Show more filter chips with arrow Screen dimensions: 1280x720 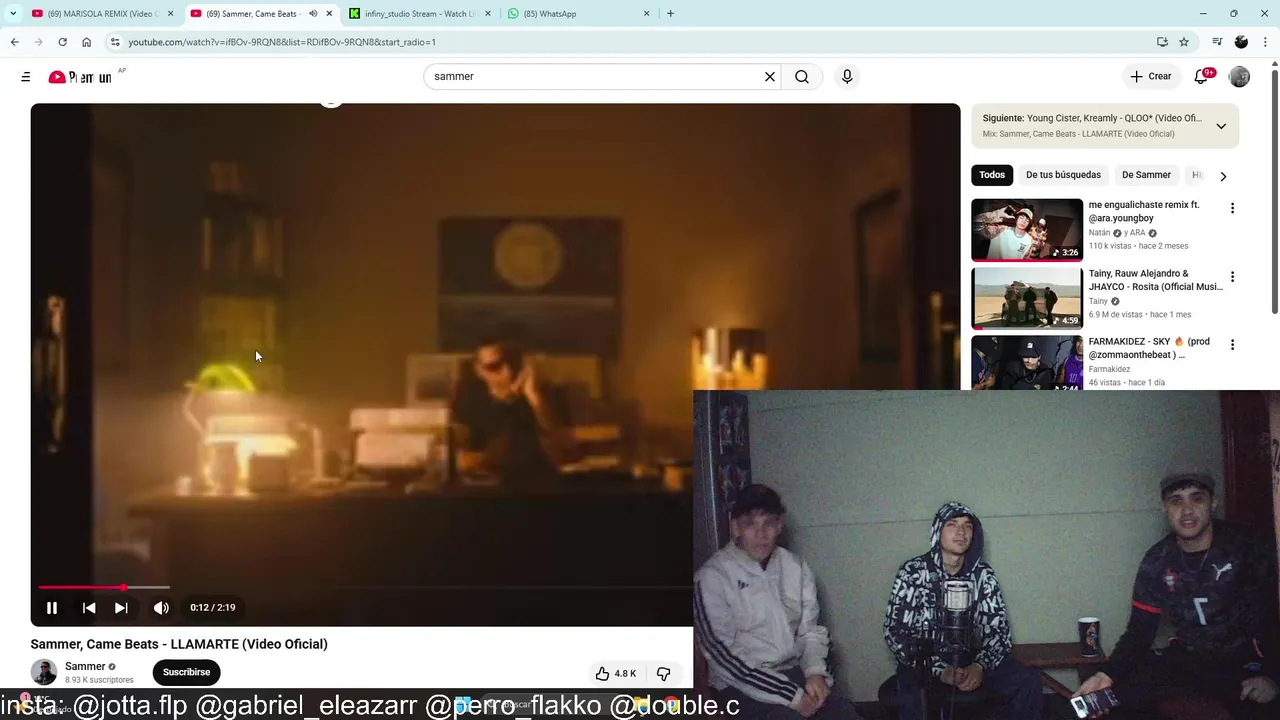tap(1223, 176)
